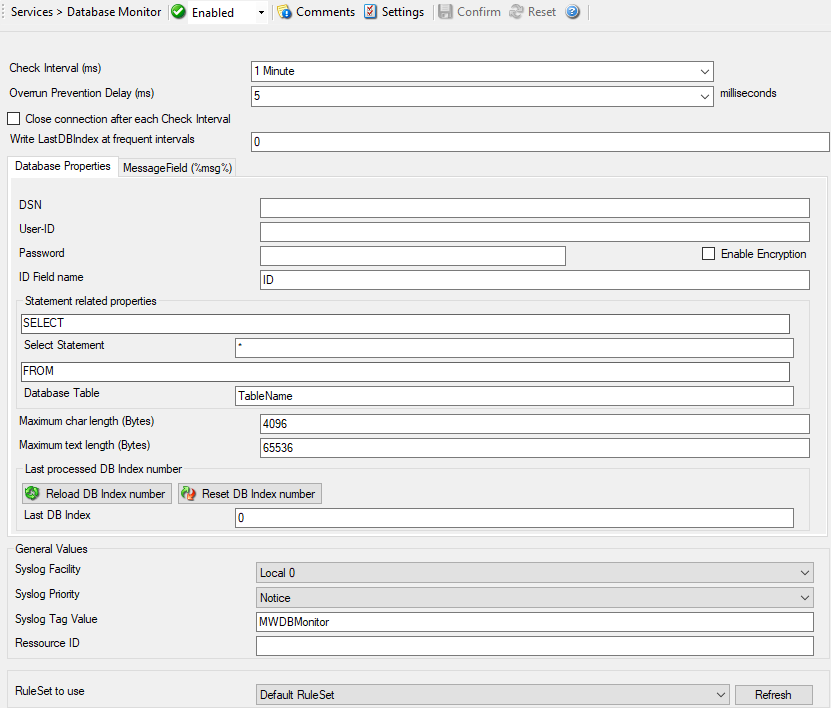Select the Database Properties tab
Screen dimensions: 831x708
(63, 166)
